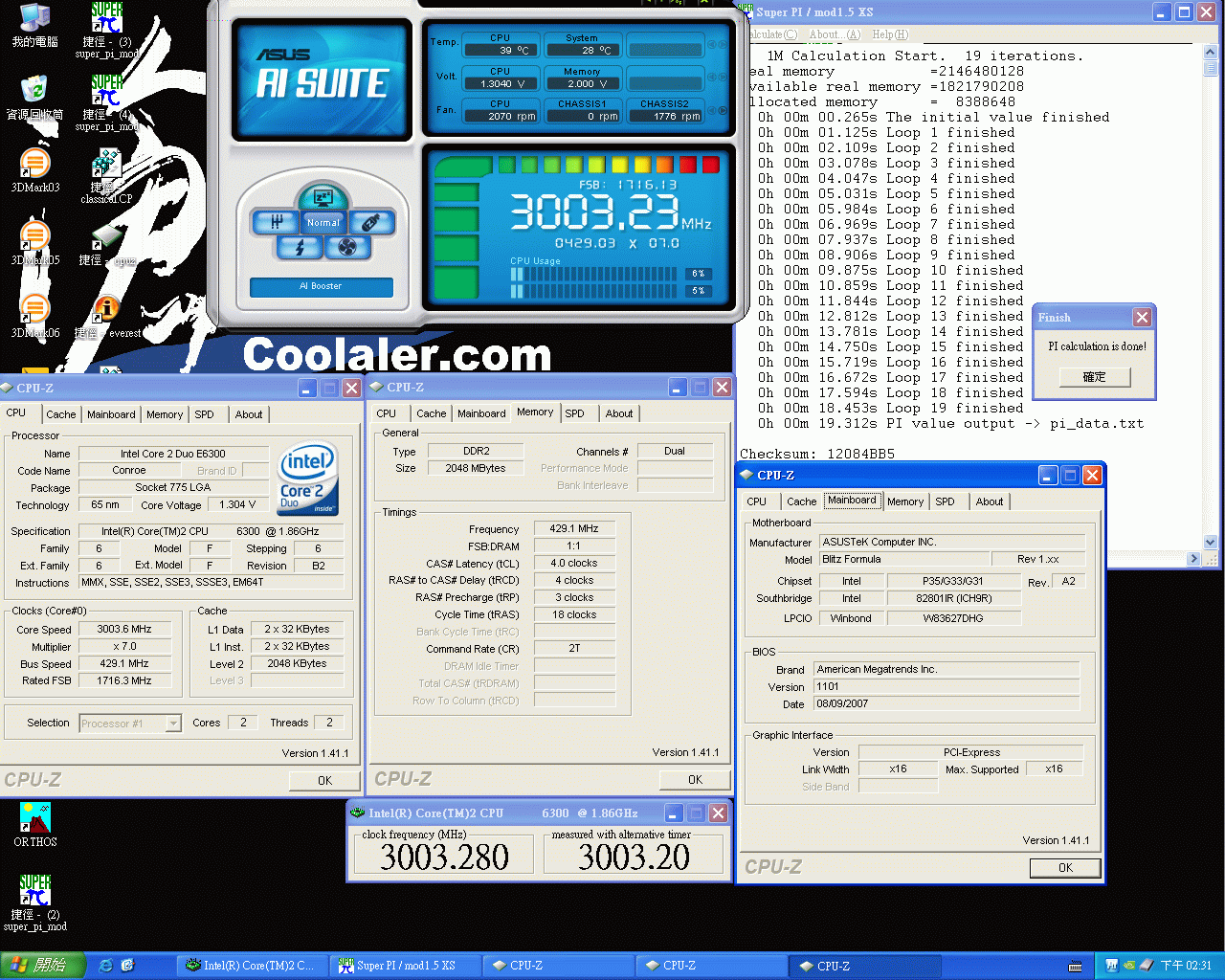Viewport: 1225px width, 980px height.
Task: Open the super_pi_mod shortcut (3)
Action: click(106, 29)
